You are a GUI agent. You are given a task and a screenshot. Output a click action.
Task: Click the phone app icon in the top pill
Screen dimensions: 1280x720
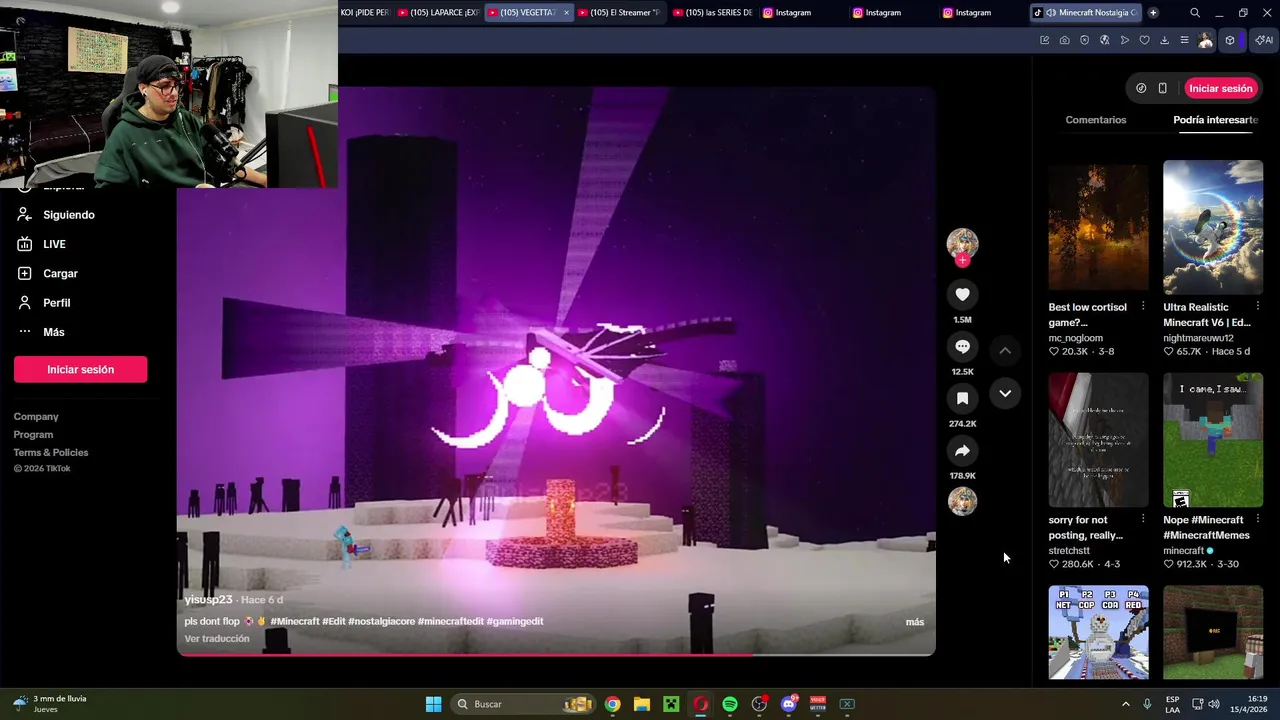(1162, 88)
